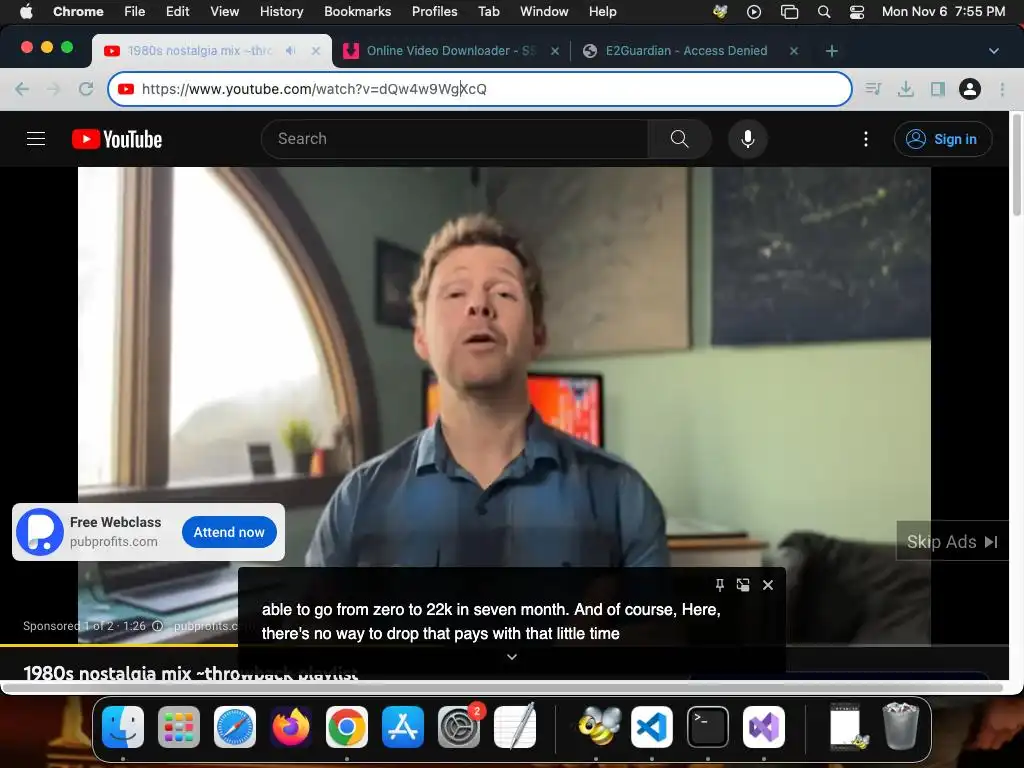
Task: Open the History menu
Action: point(281,11)
